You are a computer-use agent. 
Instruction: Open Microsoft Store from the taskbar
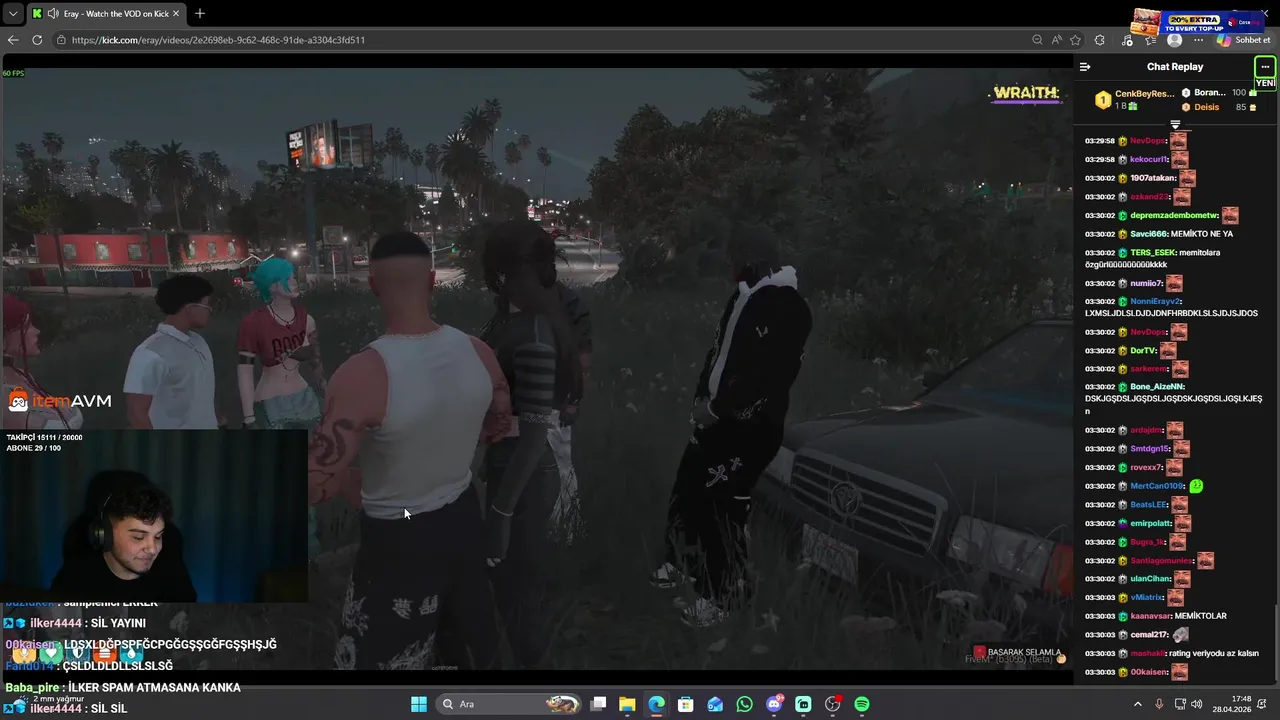coord(686,704)
